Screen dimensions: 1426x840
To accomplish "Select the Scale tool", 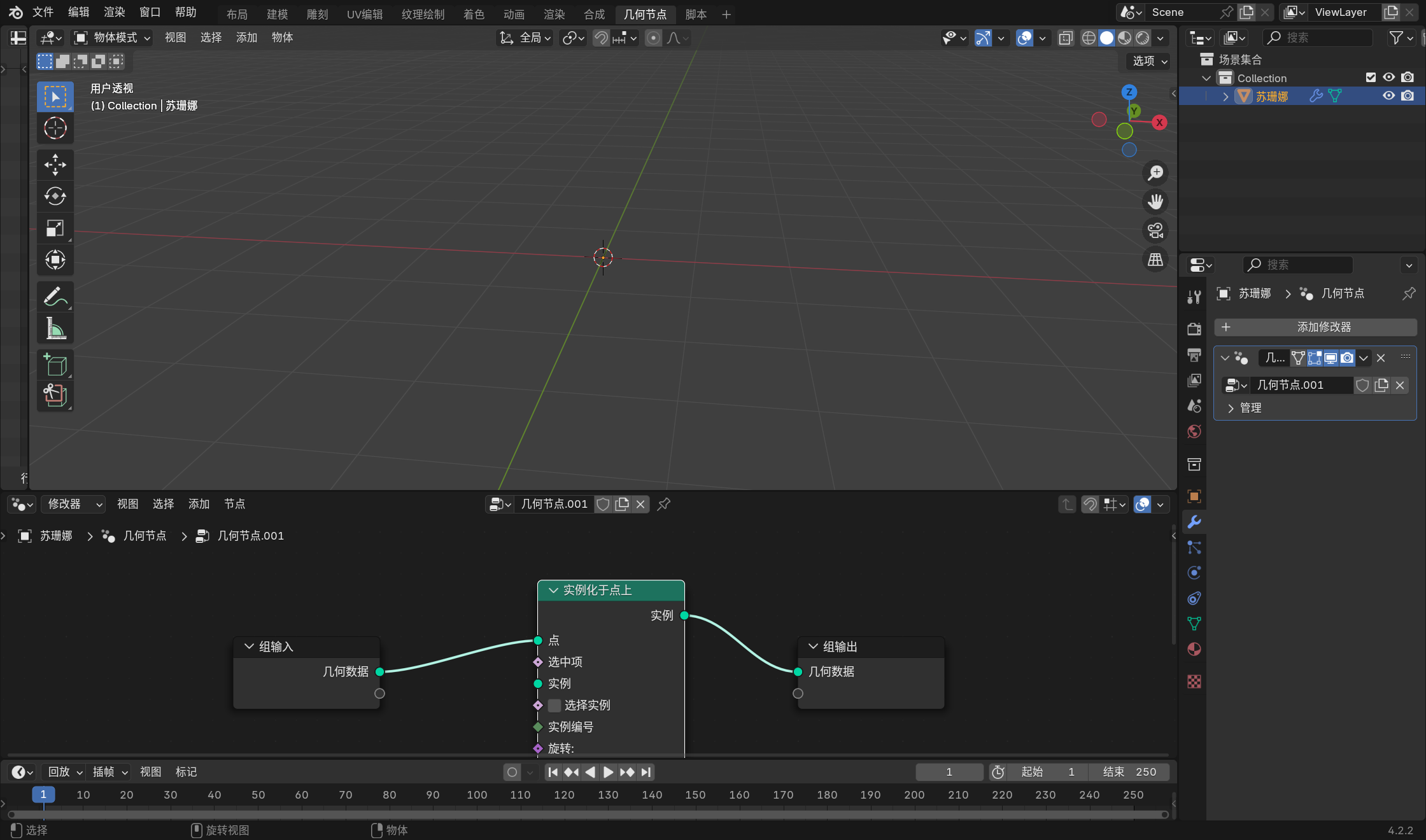I will [55, 228].
